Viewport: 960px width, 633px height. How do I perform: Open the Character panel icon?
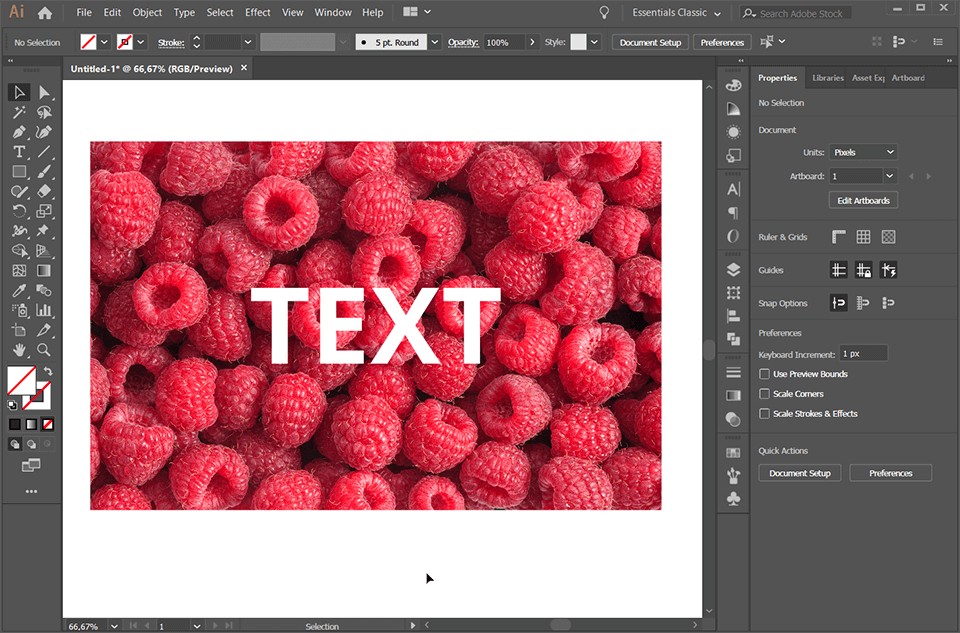[733, 189]
